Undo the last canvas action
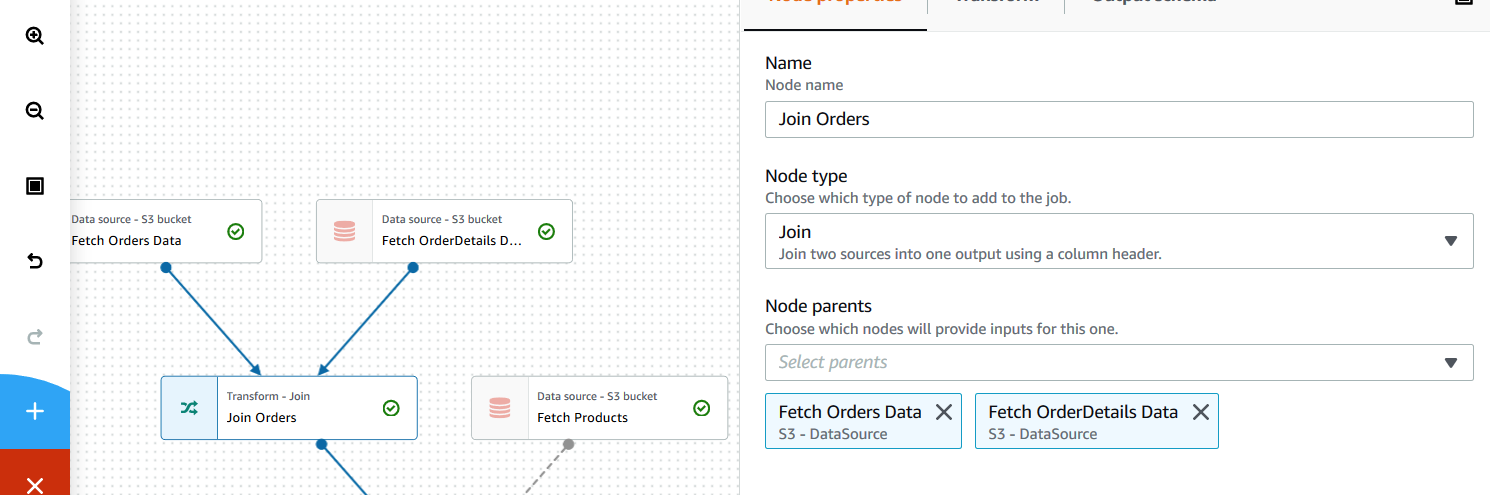The width and height of the screenshot is (1490, 495). pyautogui.click(x=35, y=261)
